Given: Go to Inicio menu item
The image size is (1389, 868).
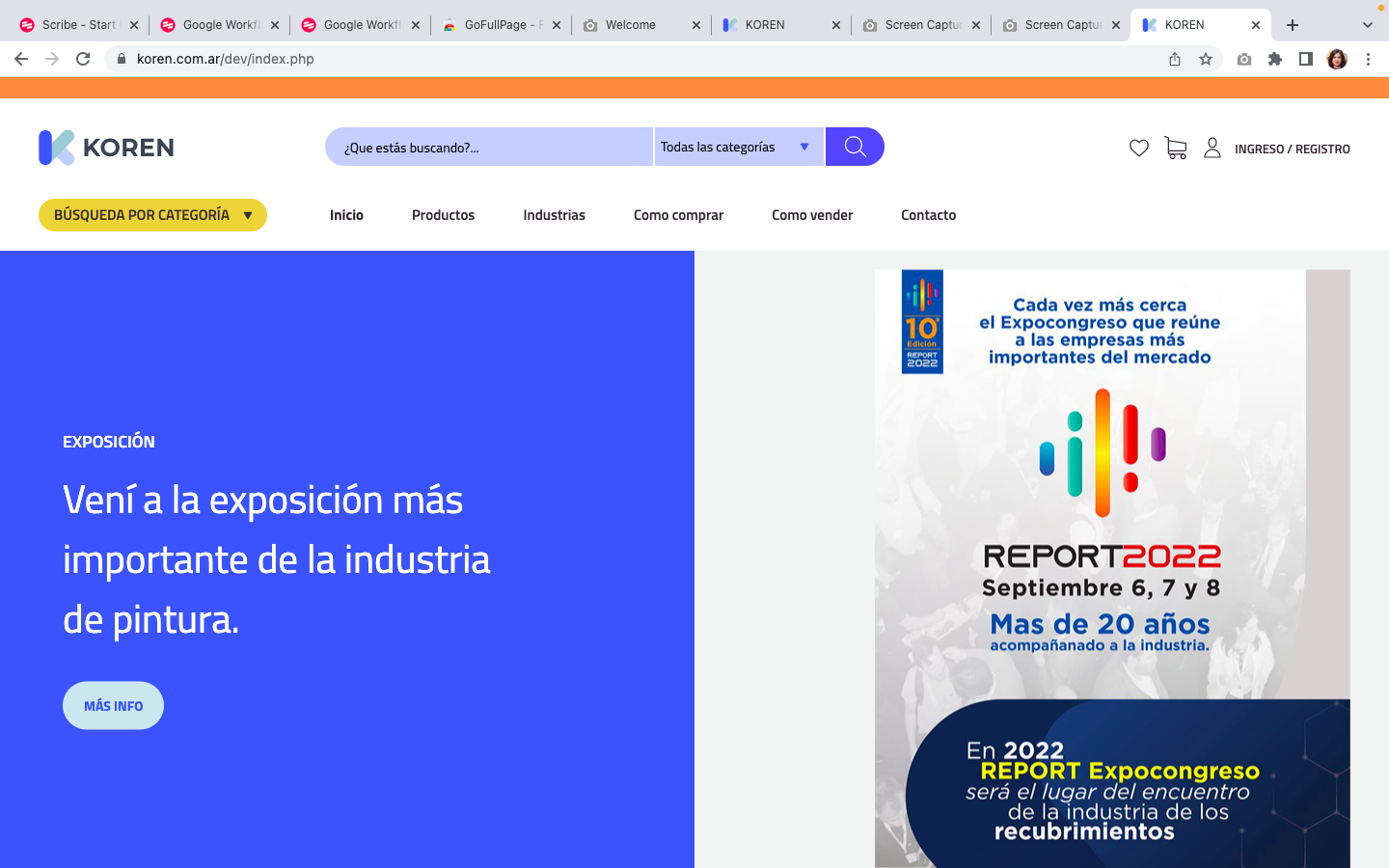Looking at the screenshot, I should click(x=346, y=215).
